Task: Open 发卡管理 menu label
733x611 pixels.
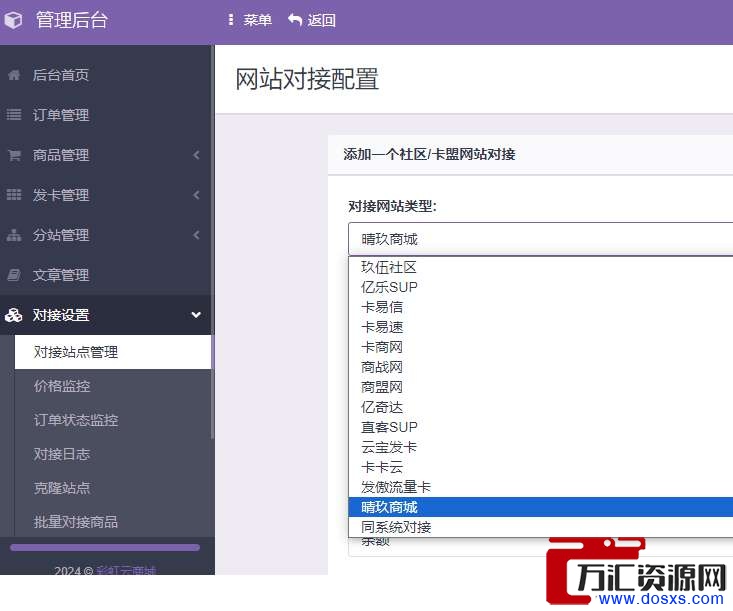Action: (x=61, y=194)
